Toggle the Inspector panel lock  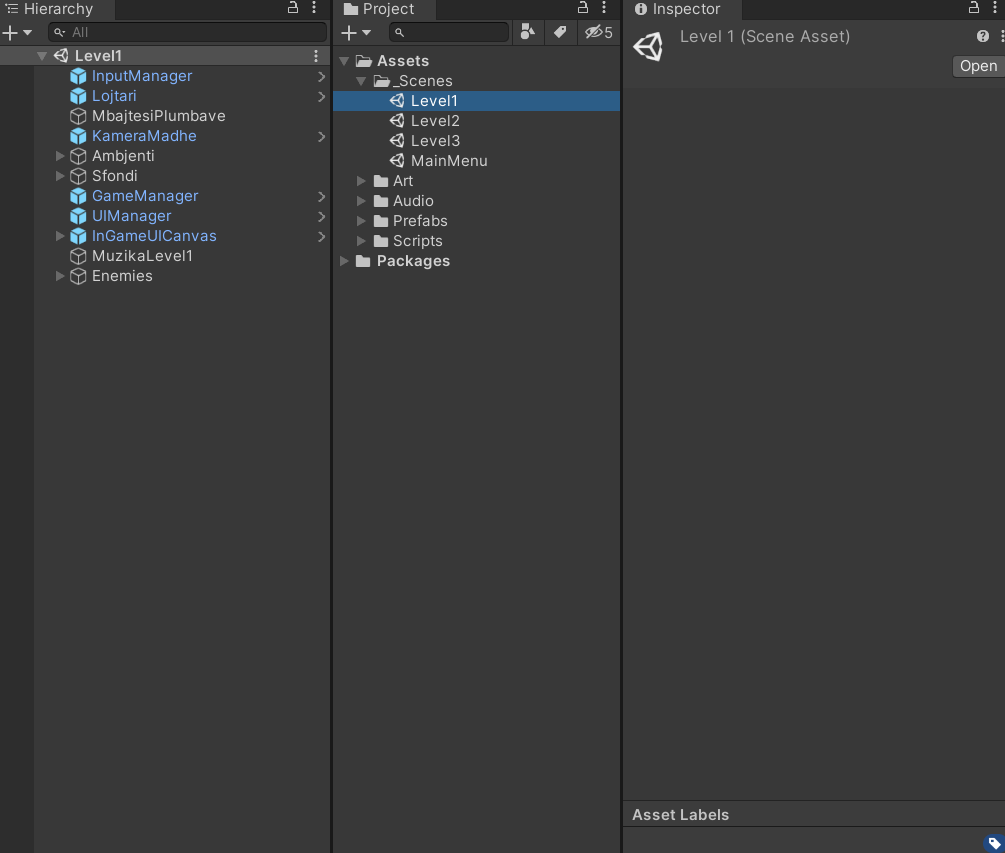(974, 8)
